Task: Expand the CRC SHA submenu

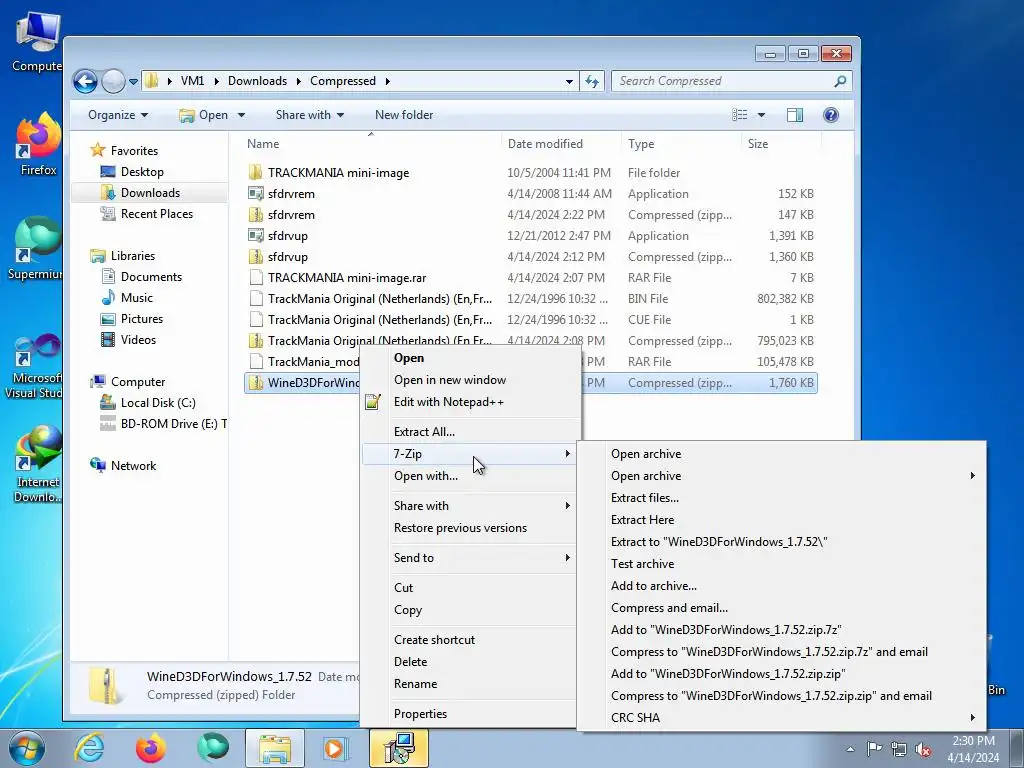Action: [x=781, y=718]
